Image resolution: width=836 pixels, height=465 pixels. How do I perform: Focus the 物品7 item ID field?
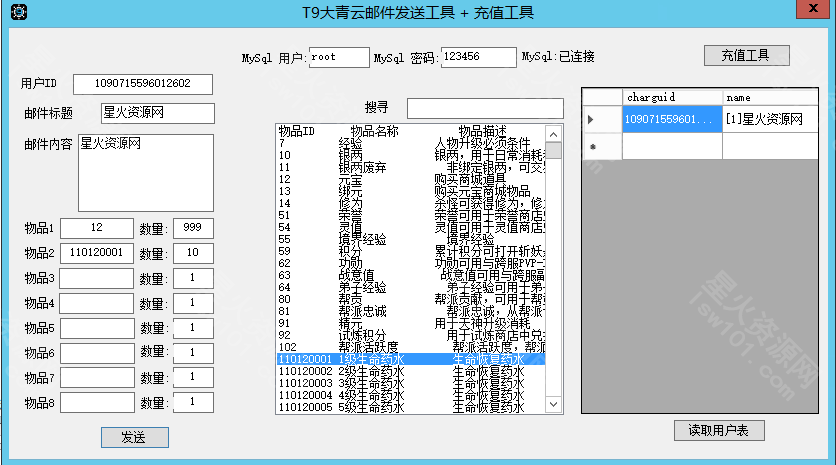tap(97, 378)
